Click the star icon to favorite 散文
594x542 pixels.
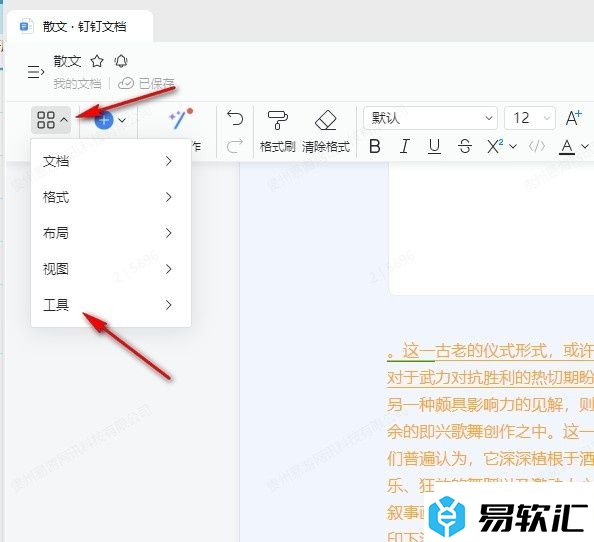(97, 61)
